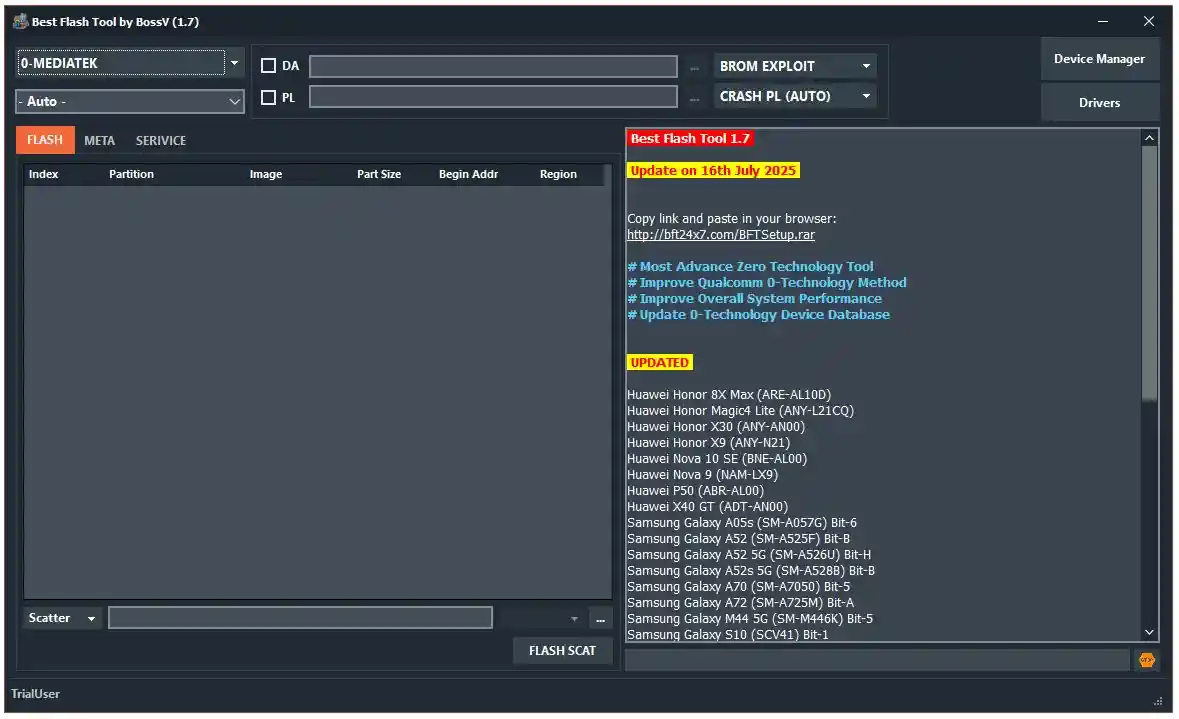Screen dimensions: 1179x719
Task: Click Samsung Galaxy A72 entry
Action: coord(741,602)
